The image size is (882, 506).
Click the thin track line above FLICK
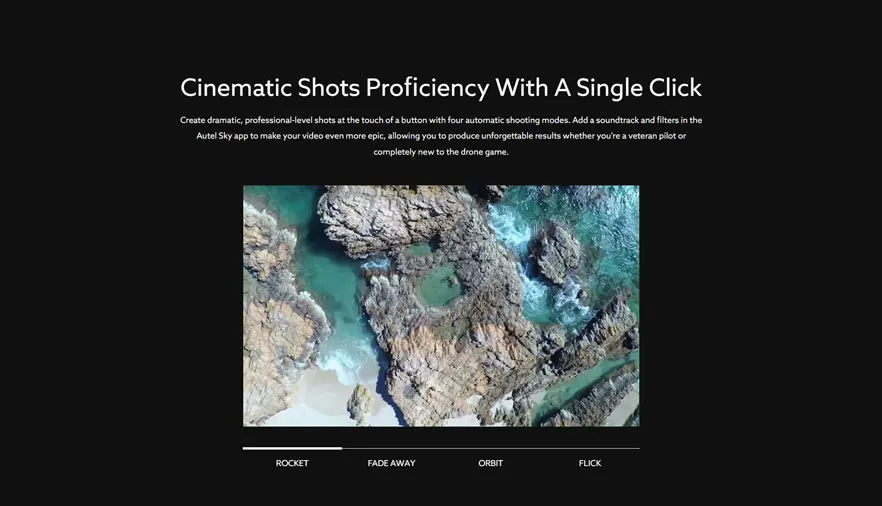590,448
